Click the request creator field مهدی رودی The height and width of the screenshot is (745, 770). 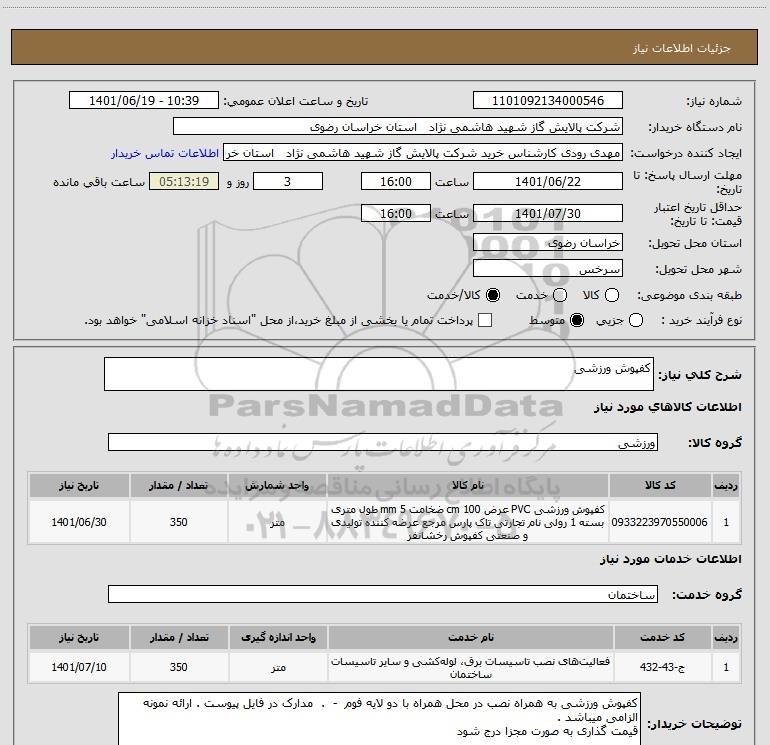tap(423, 153)
